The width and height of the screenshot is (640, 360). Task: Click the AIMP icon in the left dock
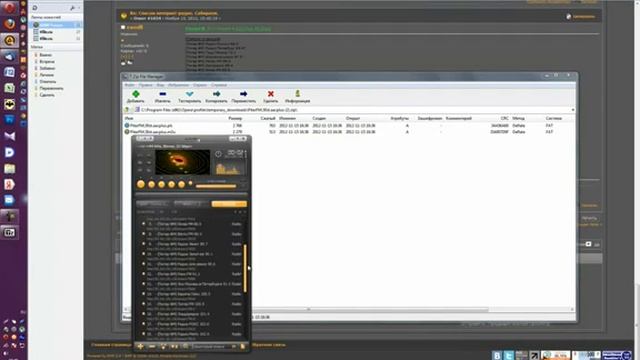pos(9,40)
